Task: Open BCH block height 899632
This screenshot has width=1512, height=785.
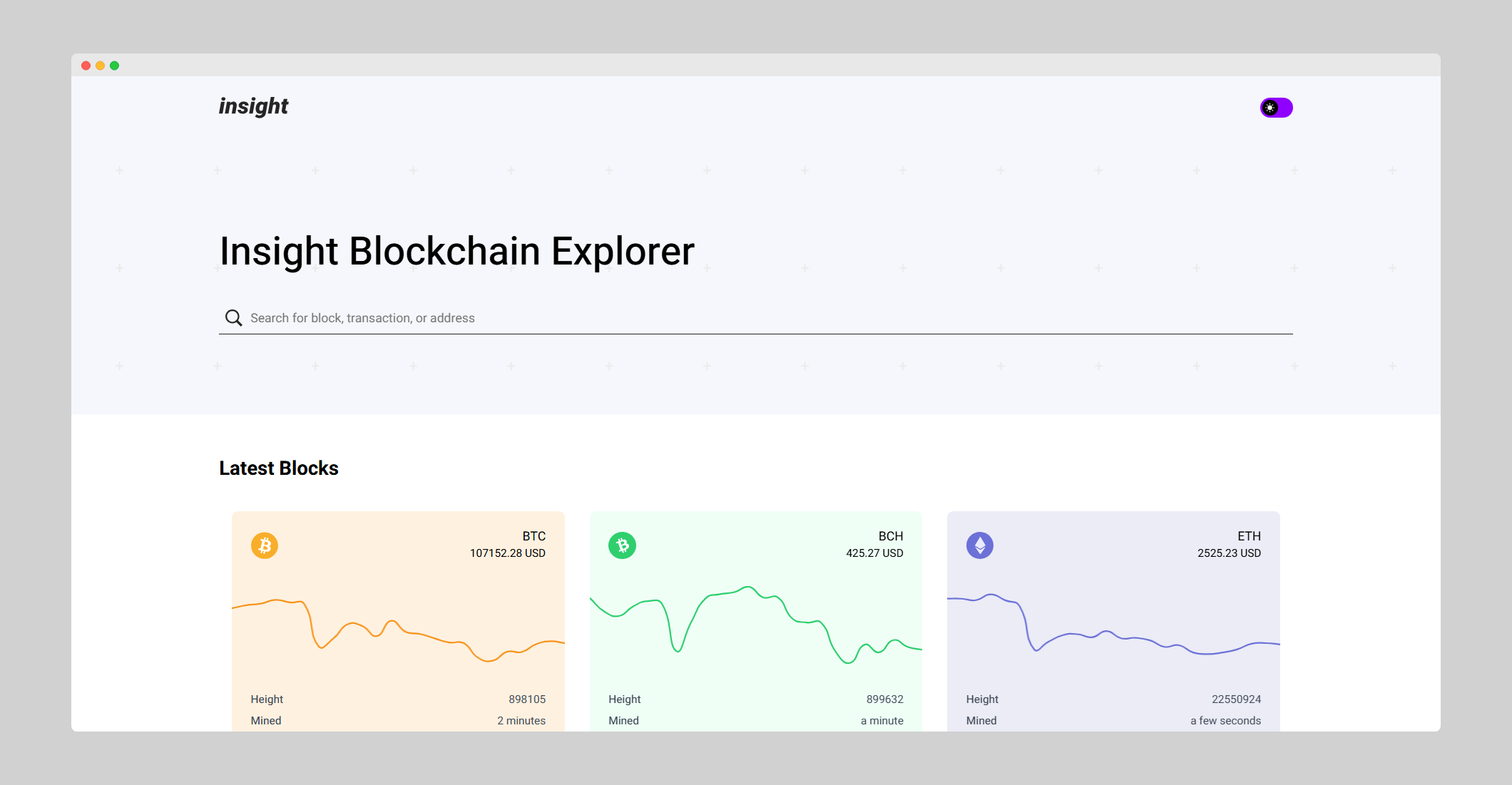Action: coord(884,699)
